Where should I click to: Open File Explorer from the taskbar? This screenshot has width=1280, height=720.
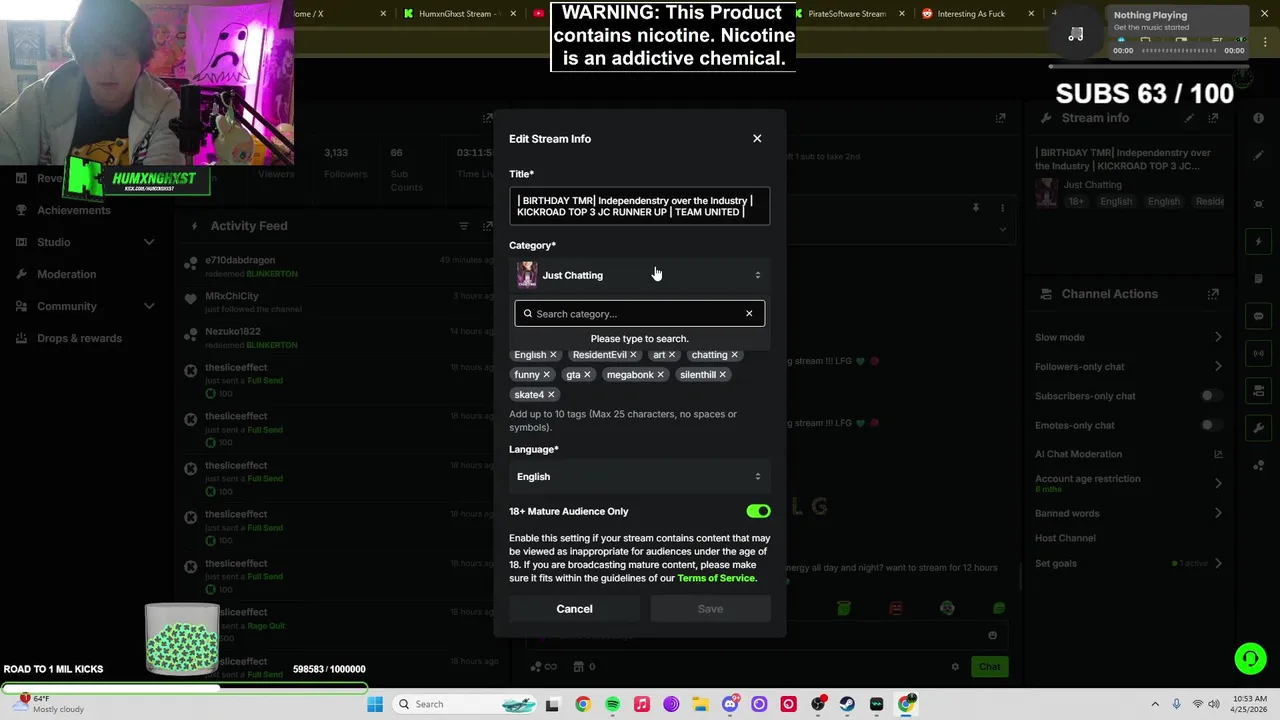(700, 704)
